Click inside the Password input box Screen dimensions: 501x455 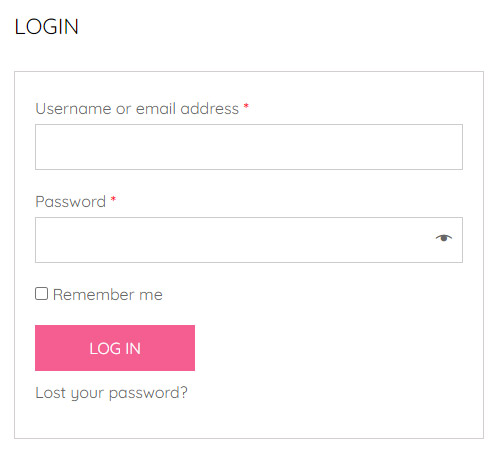pyautogui.click(x=249, y=240)
